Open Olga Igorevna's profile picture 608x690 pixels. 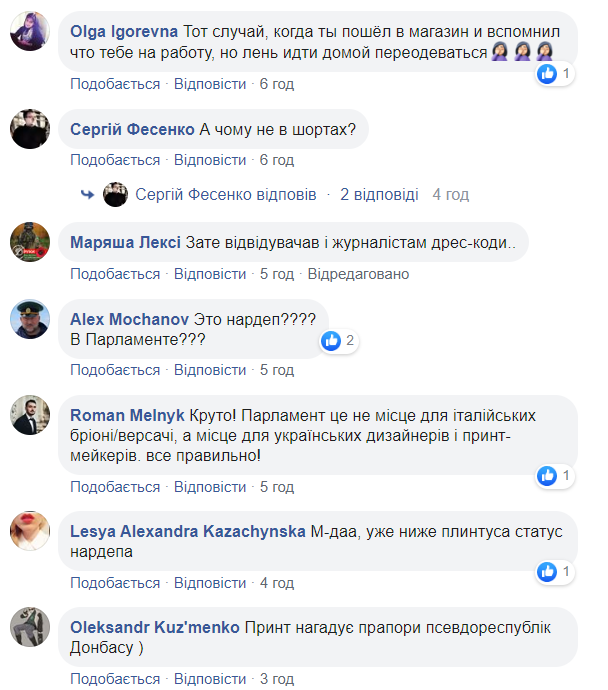(x=30, y=33)
